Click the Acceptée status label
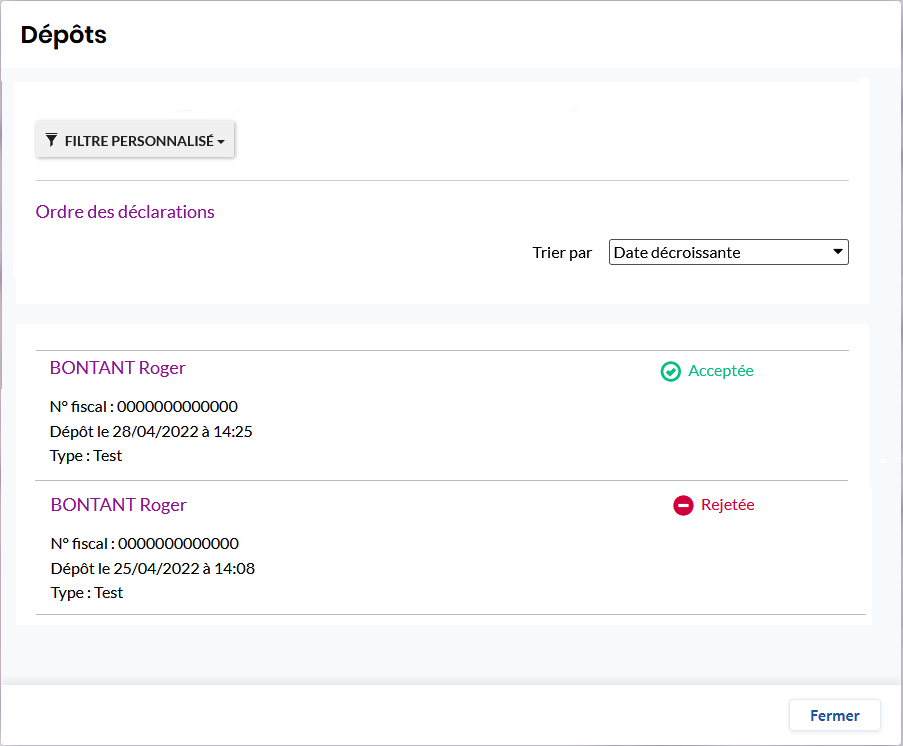Image resolution: width=903 pixels, height=746 pixels. (721, 371)
